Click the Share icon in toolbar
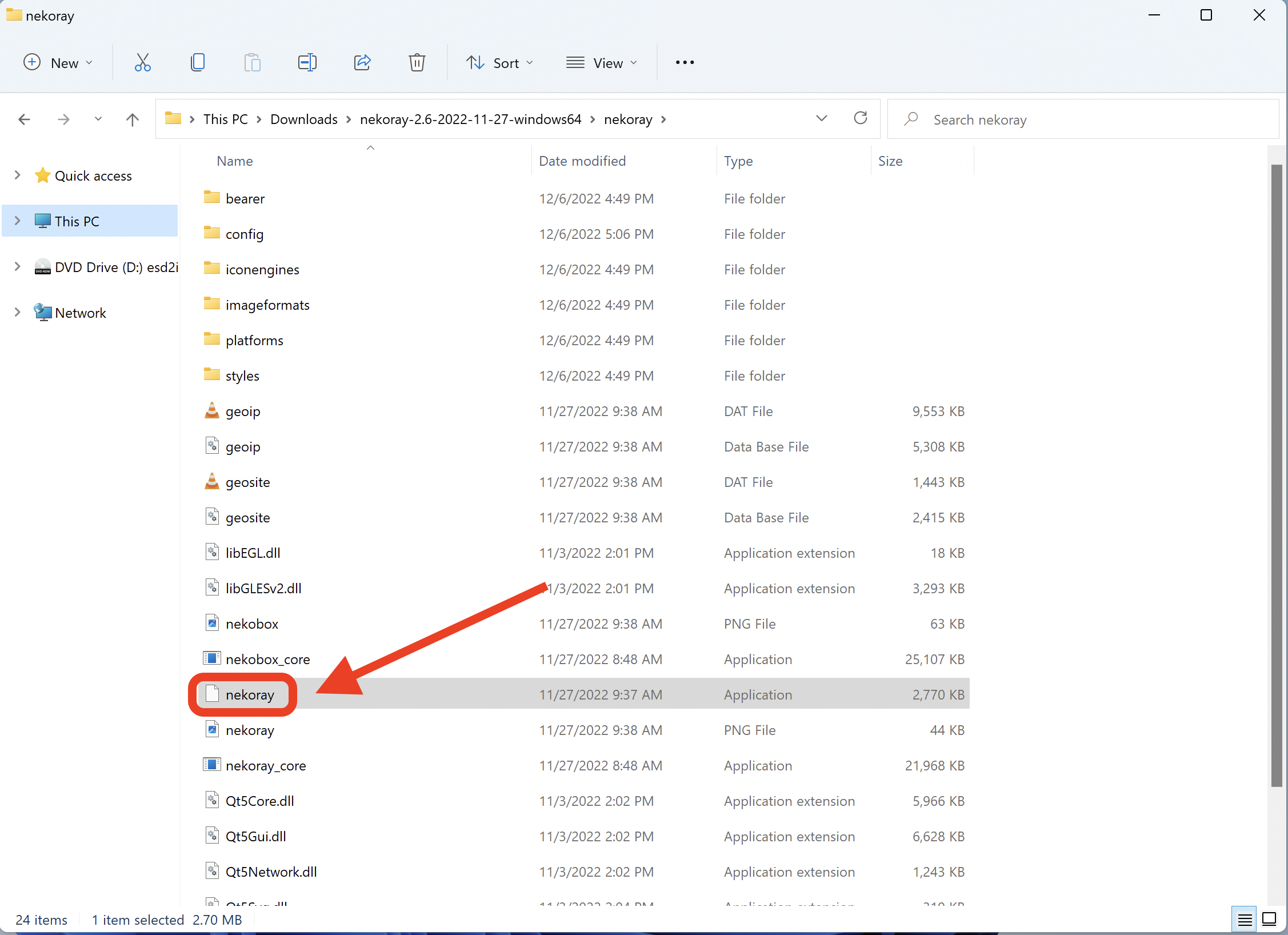The height and width of the screenshot is (935, 1288). tap(362, 62)
